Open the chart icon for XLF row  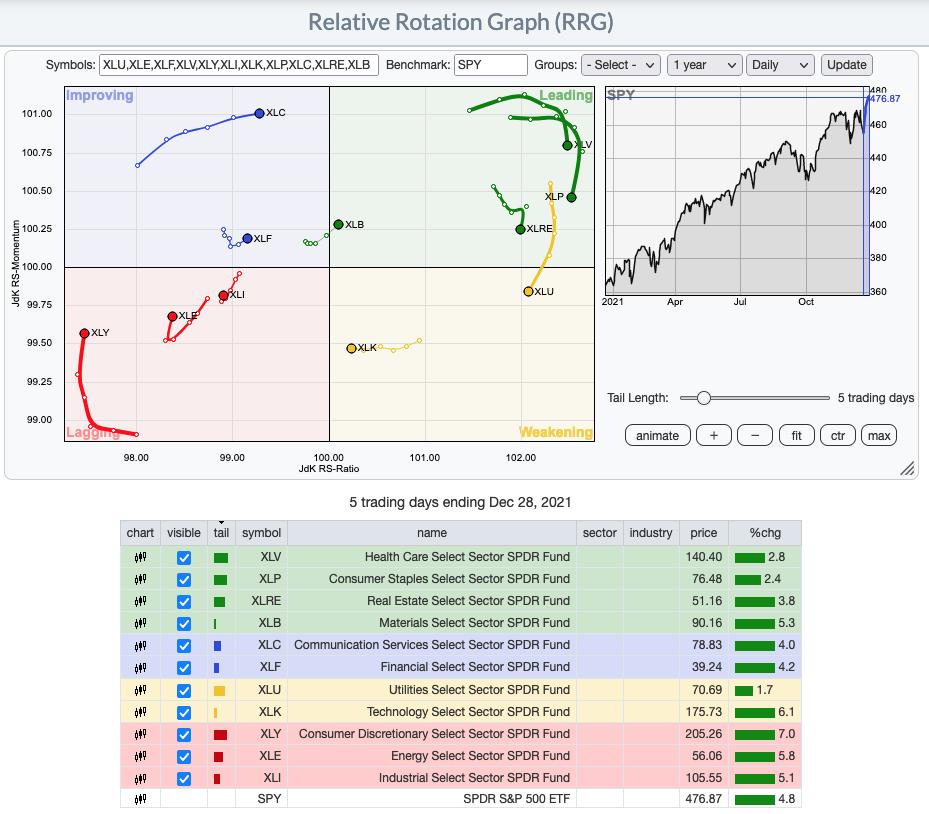(140, 668)
